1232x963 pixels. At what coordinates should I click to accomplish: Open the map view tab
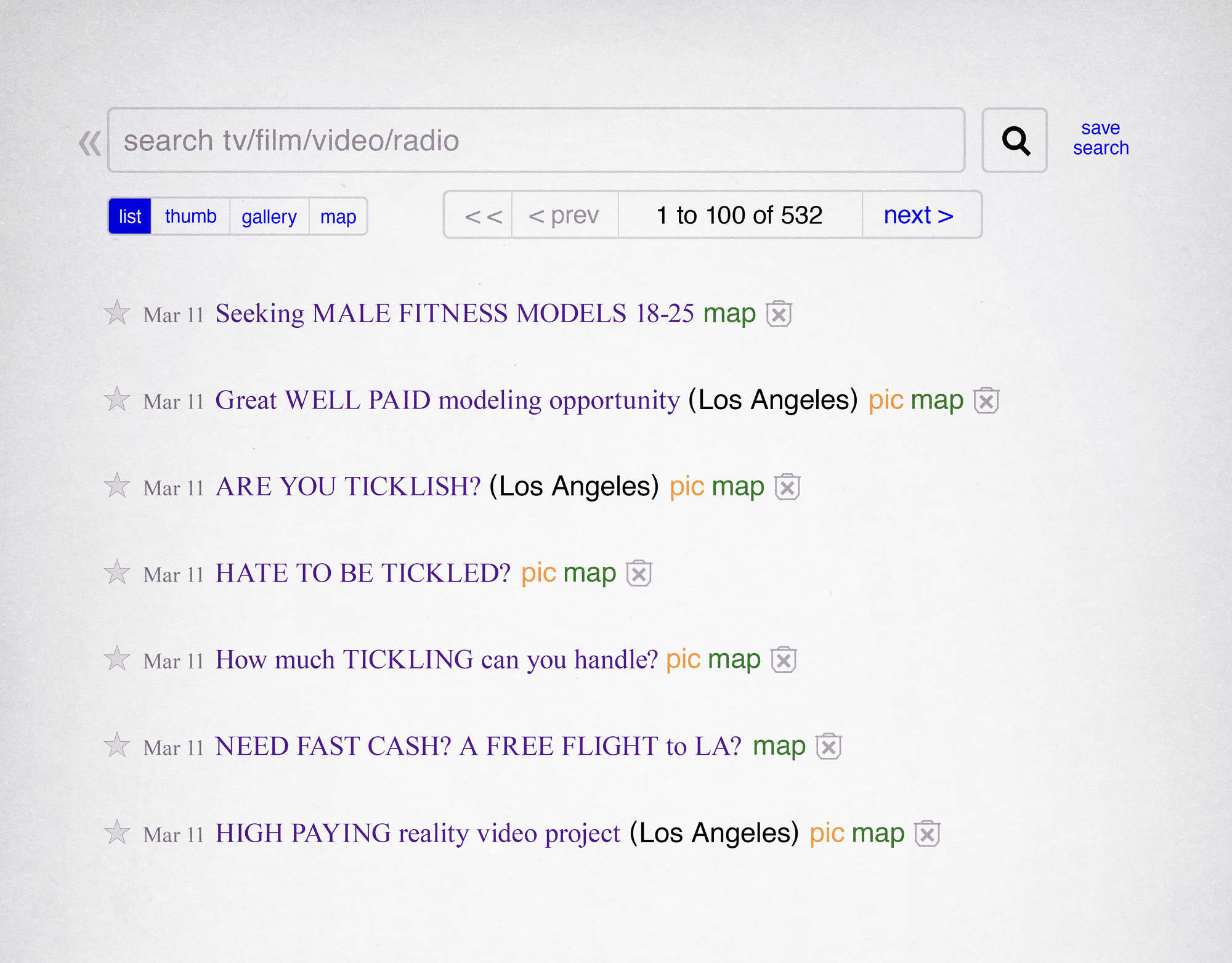(x=338, y=216)
